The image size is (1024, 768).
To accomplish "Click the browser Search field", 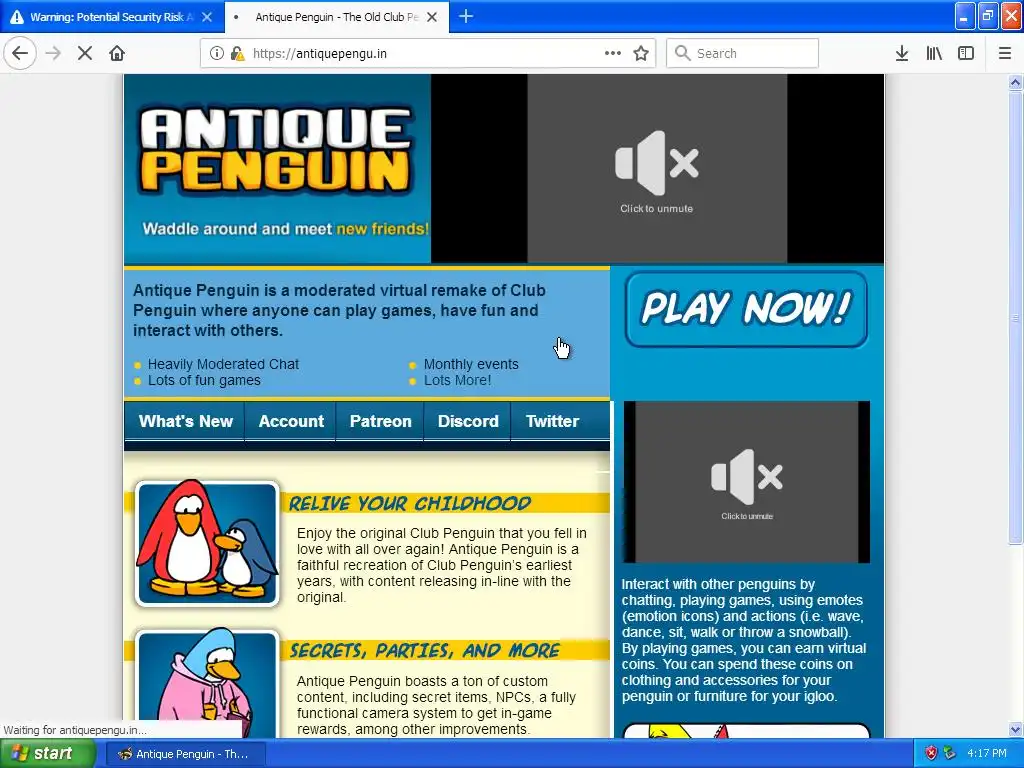I will [742, 53].
